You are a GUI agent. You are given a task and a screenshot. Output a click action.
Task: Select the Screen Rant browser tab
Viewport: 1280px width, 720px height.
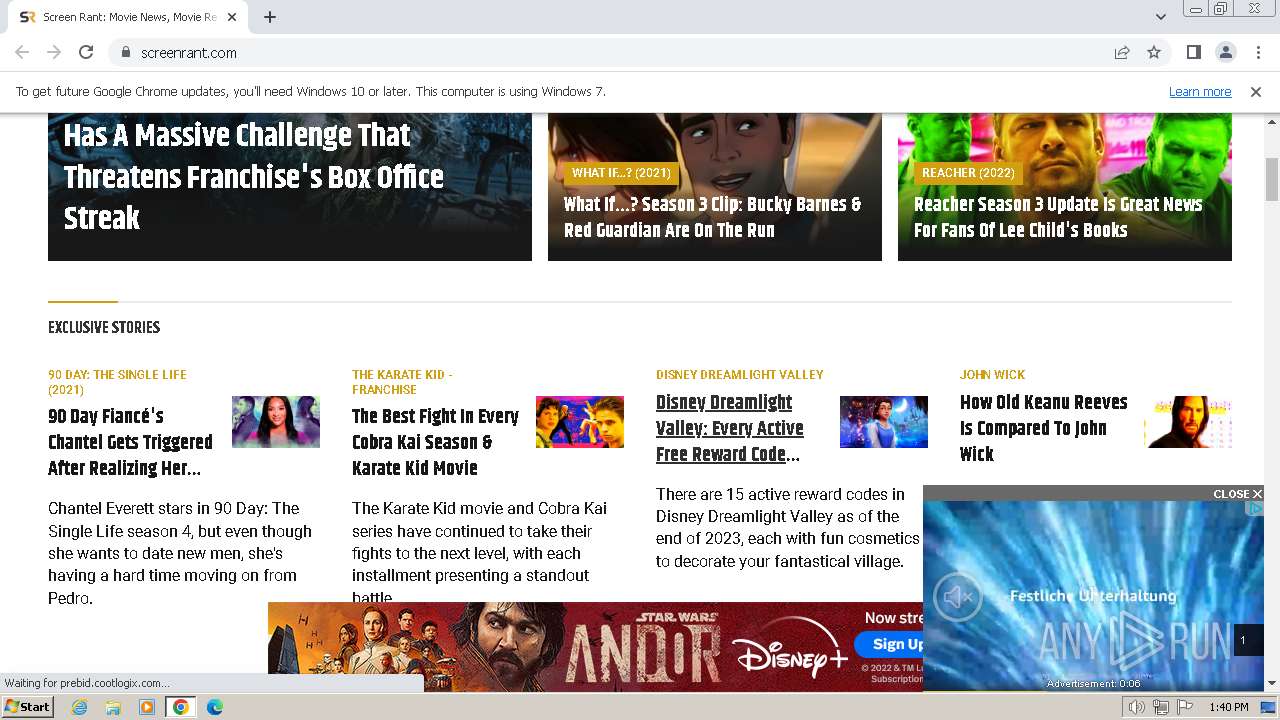click(130, 17)
